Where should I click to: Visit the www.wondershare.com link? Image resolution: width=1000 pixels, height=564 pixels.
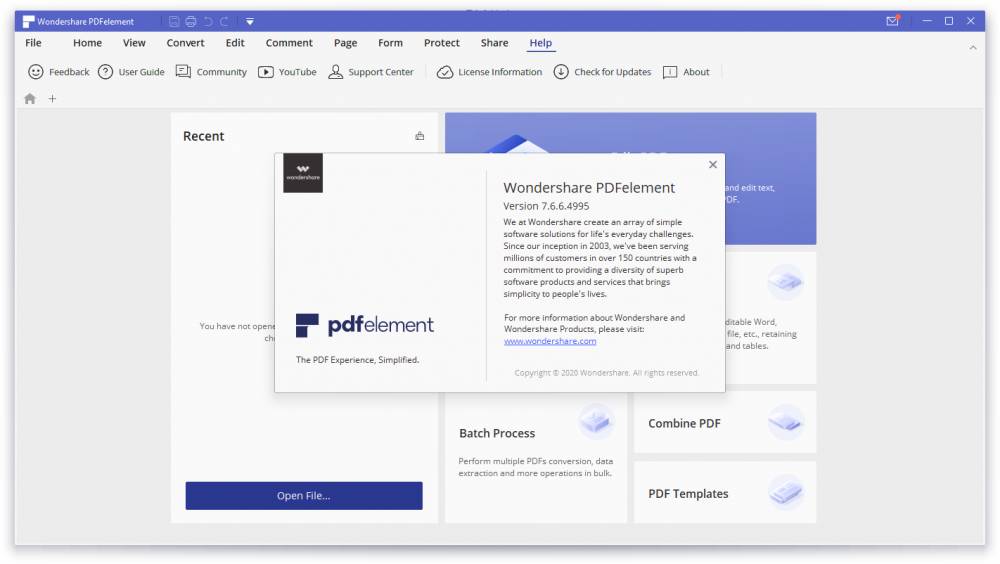pos(550,341)
